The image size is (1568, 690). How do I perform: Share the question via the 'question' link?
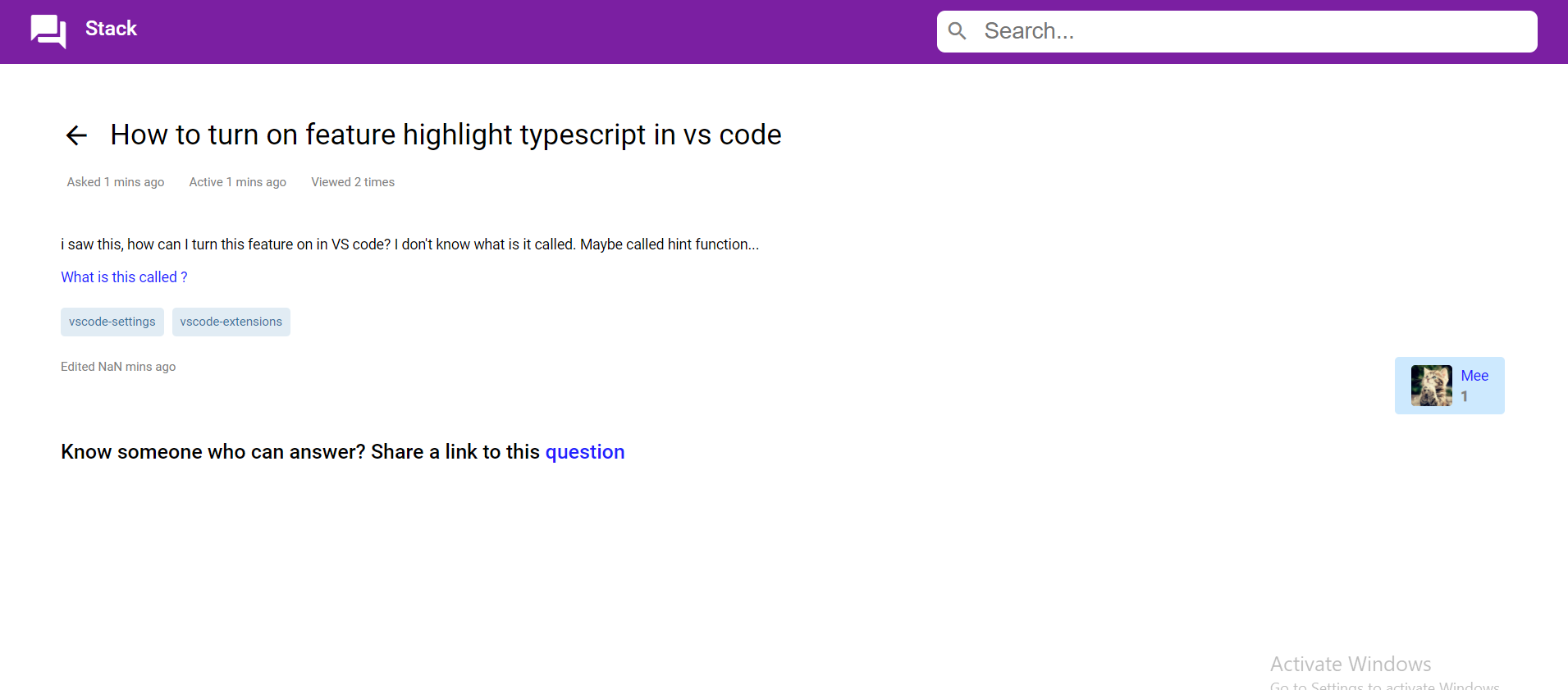(584, 451)
